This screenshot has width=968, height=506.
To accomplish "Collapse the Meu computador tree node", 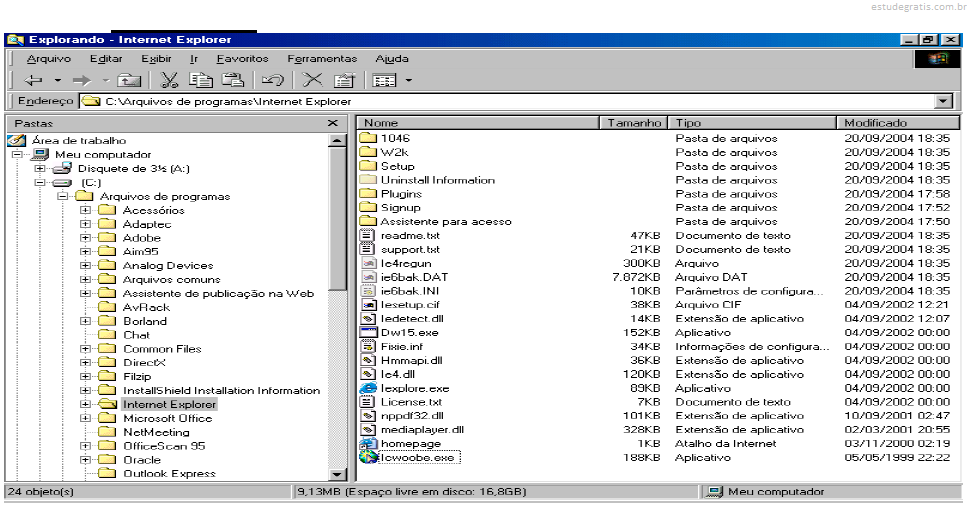I will tap(17, 154).
